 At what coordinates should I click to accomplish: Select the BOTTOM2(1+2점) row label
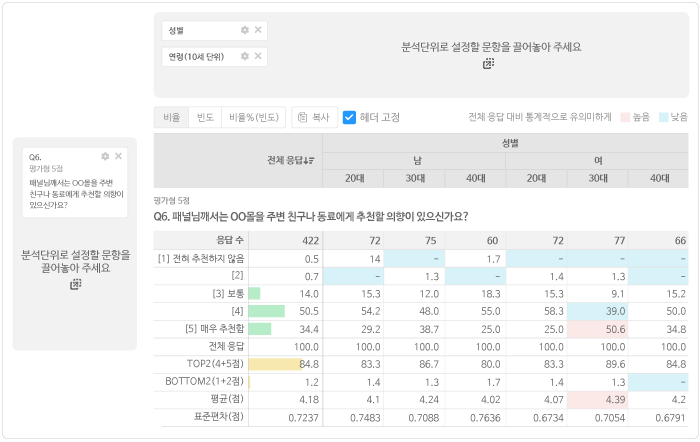[x=204, y=381]
